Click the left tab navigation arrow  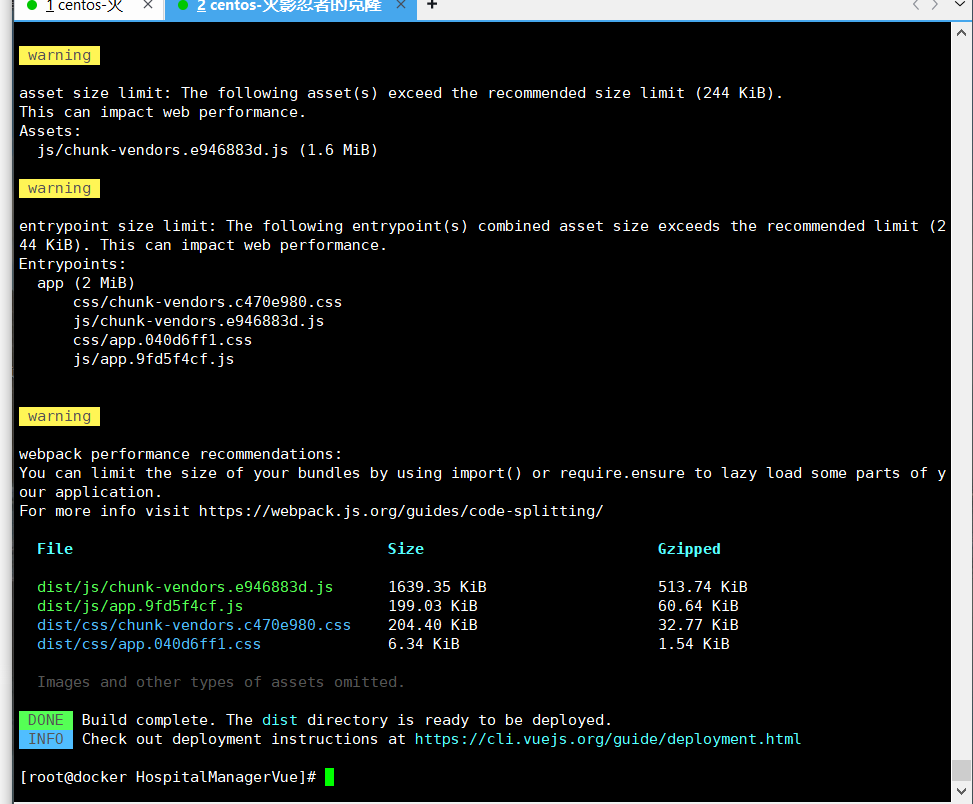[914, 8]
